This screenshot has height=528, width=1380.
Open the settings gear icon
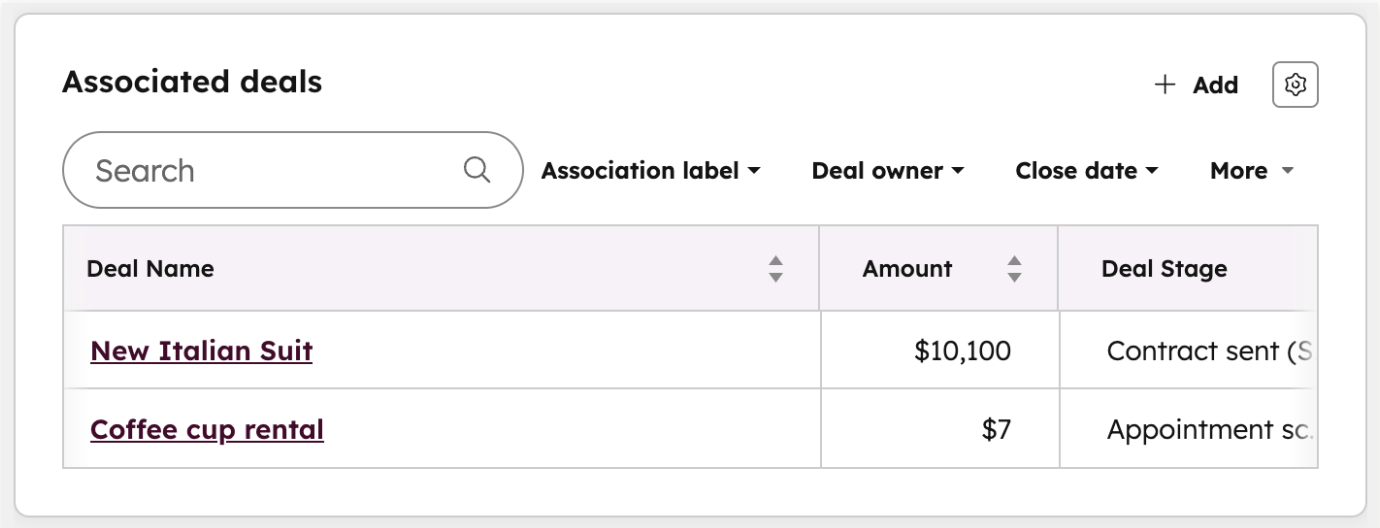point(1295,85)
